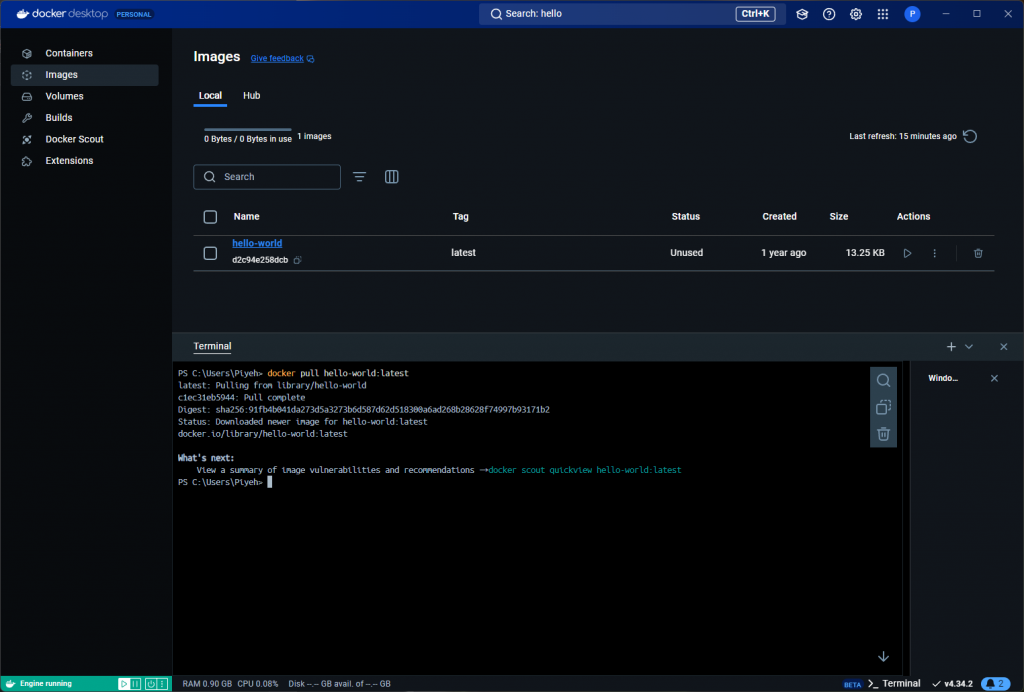
Task: Pause the Docker engine
Action: coord(136,684)
